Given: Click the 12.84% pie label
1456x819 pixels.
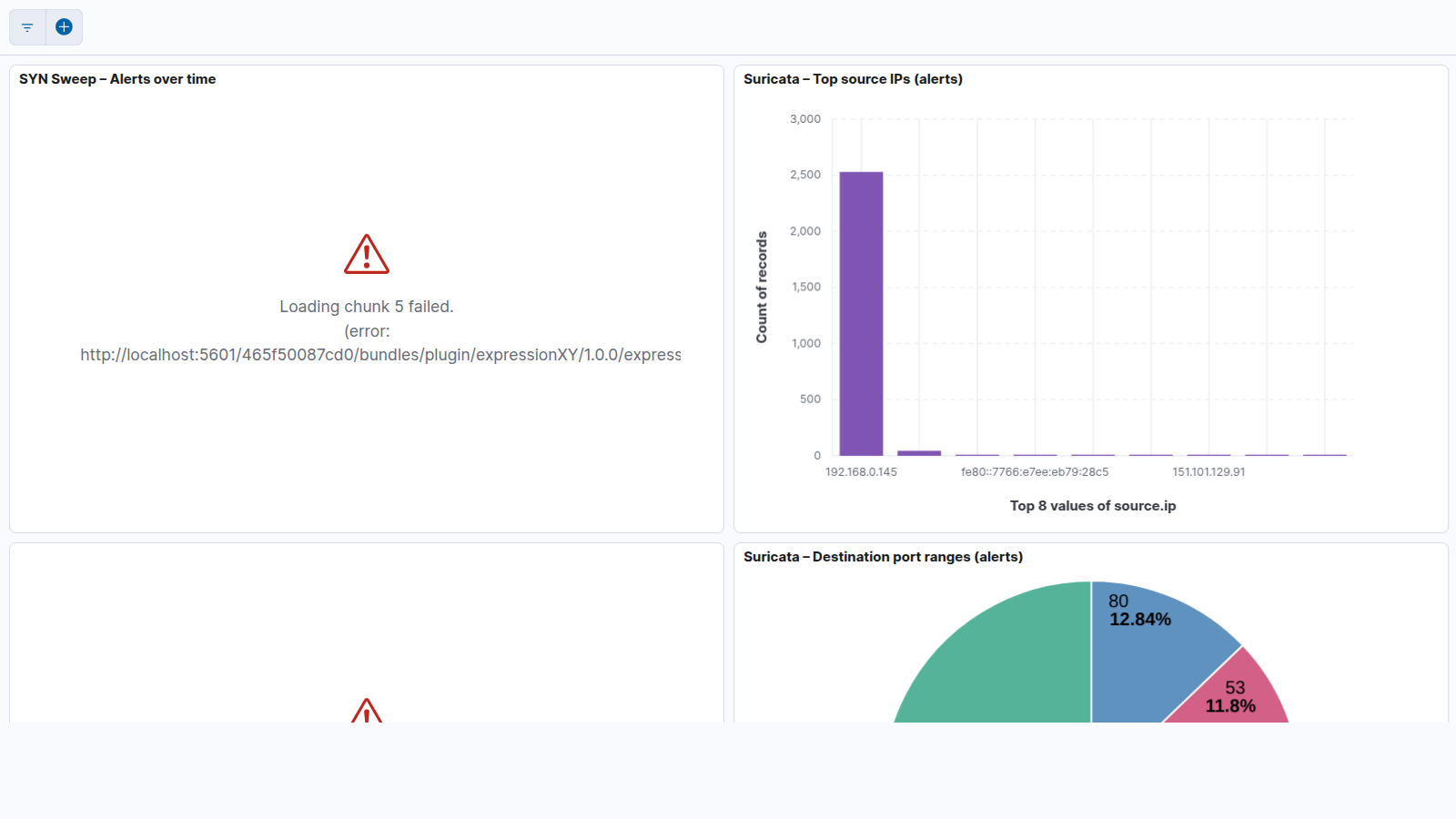Looking at the screenshot, I should 1140,620.
